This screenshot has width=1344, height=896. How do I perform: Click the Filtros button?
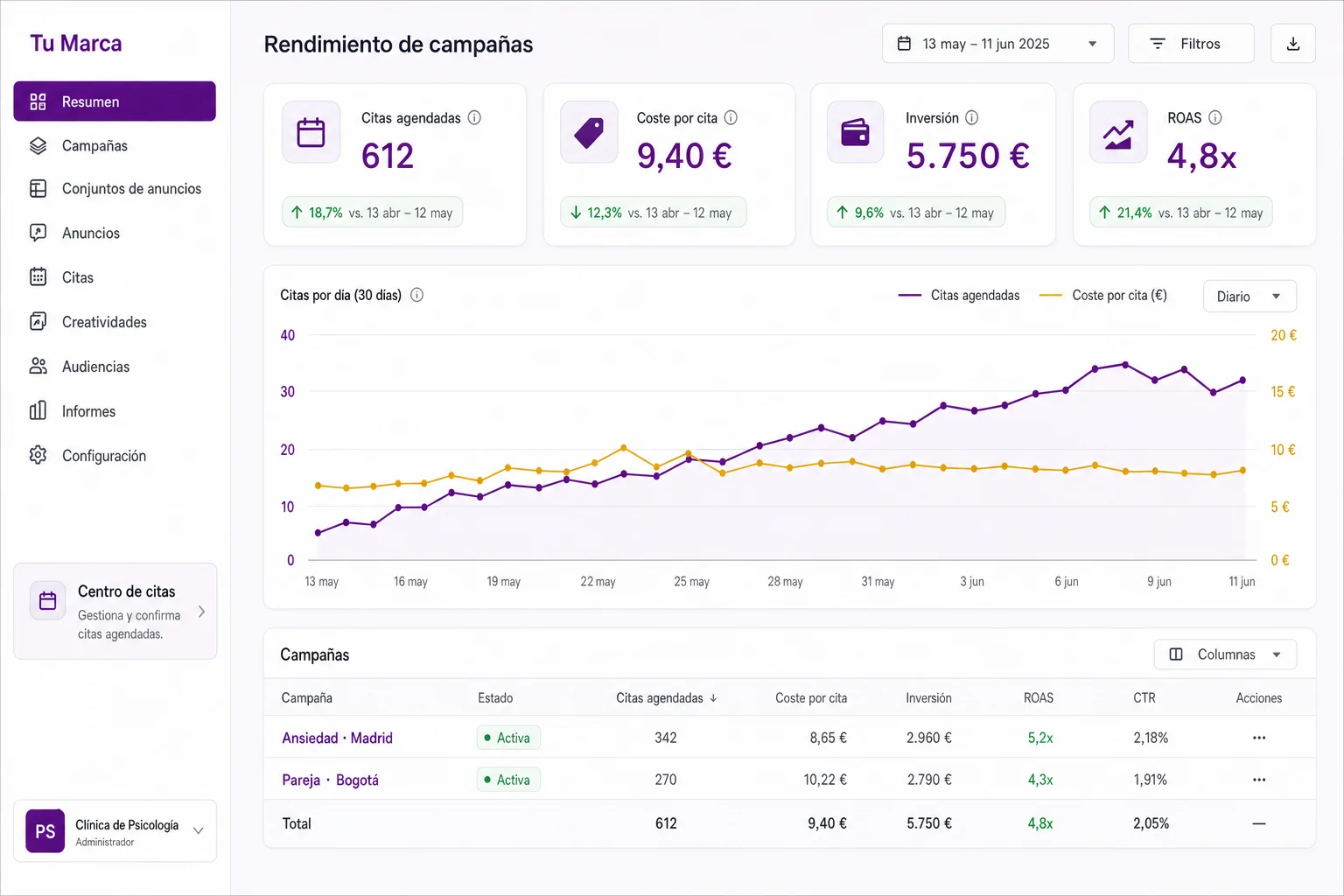[1191, 44]
